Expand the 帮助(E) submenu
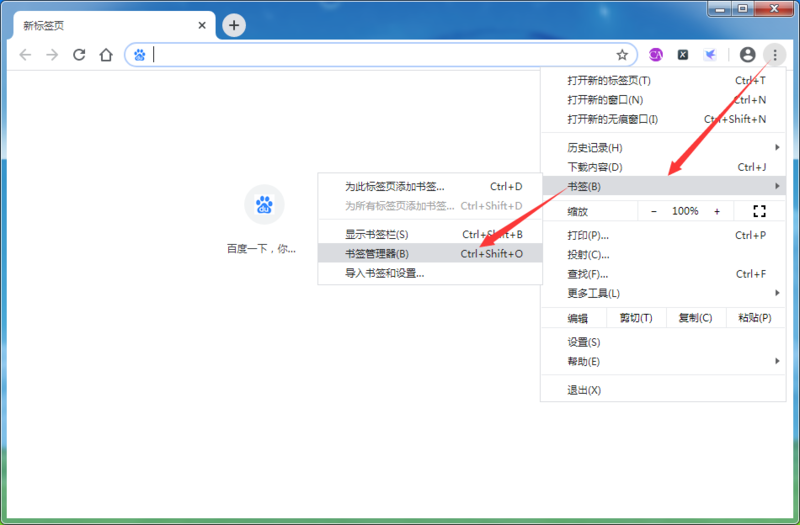 [663, 361]
